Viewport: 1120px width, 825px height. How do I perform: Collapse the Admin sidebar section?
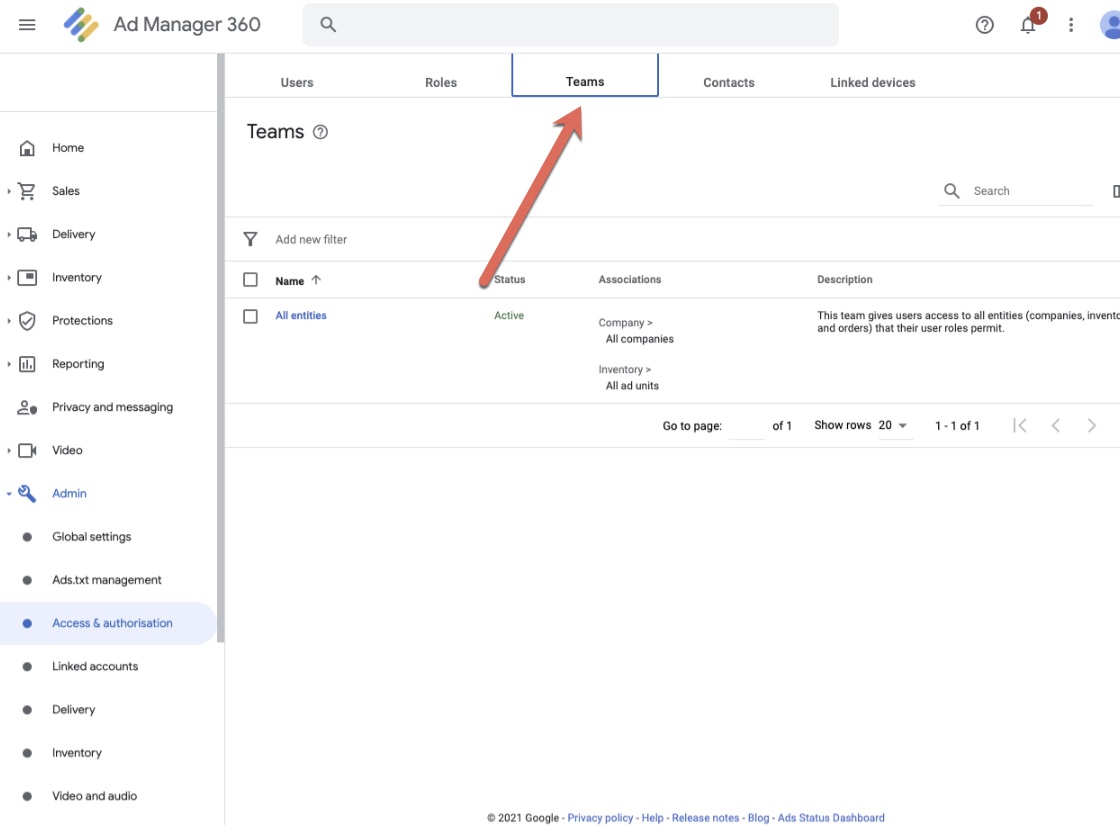(x=10, y=494)
